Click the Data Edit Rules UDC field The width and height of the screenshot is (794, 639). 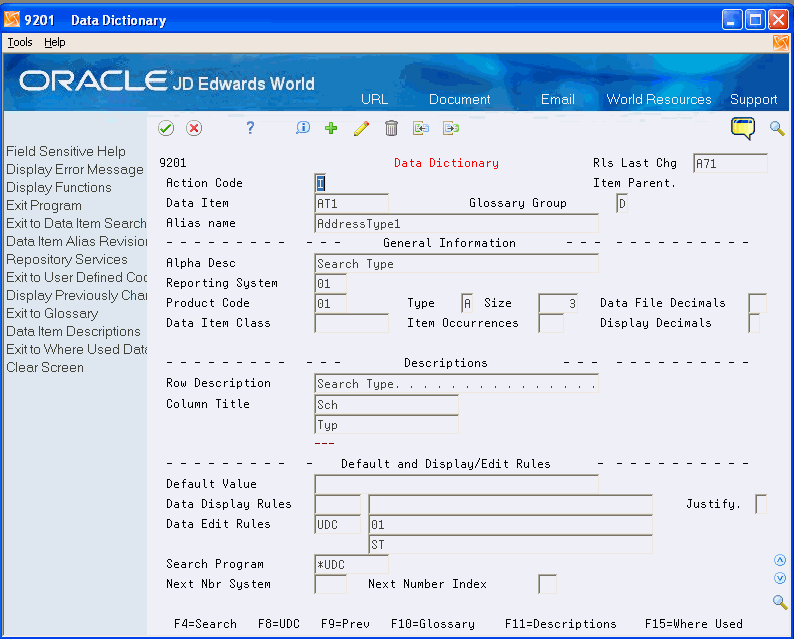pos(338,525)
